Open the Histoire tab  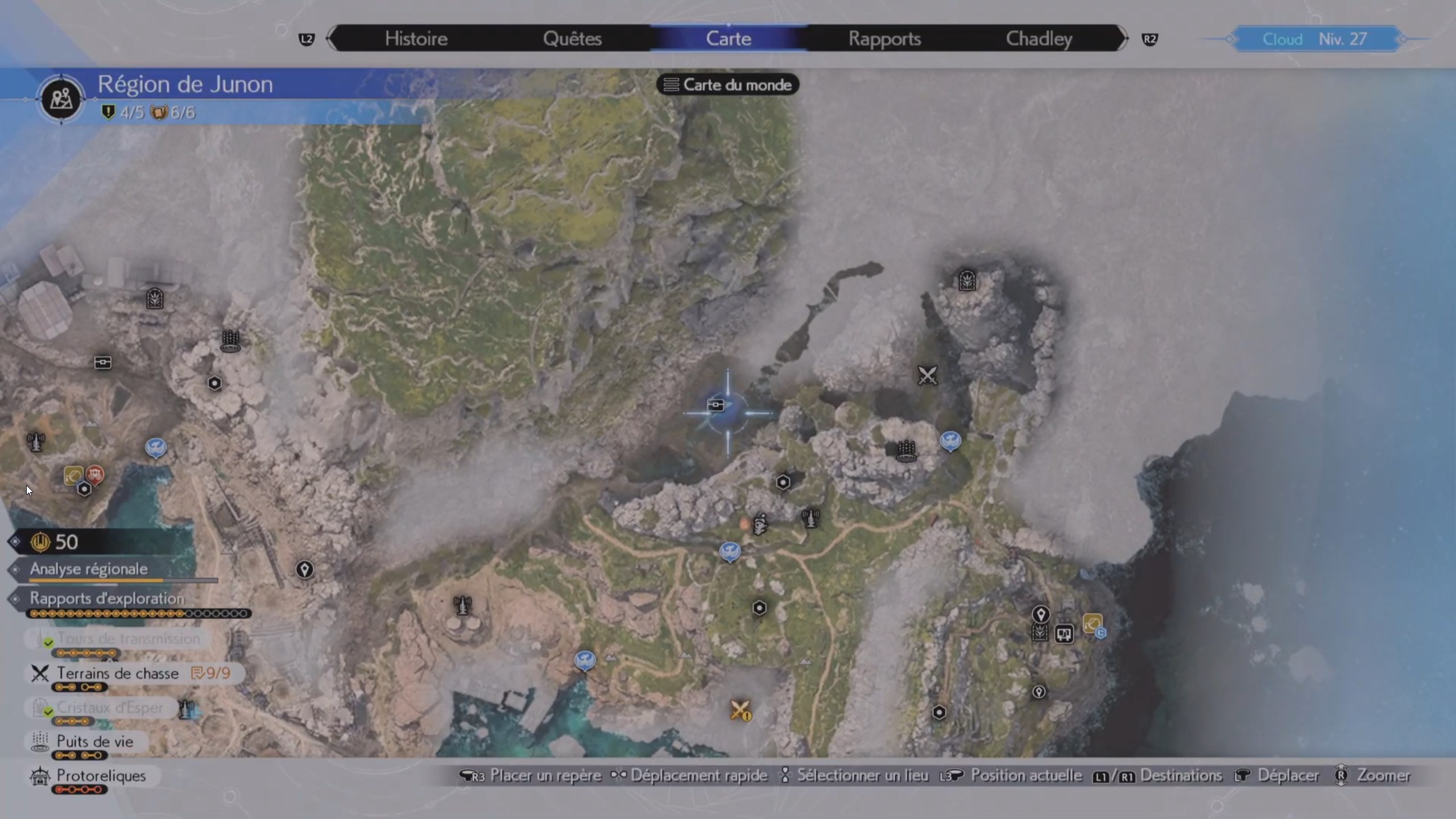click(x=416, y=39)
